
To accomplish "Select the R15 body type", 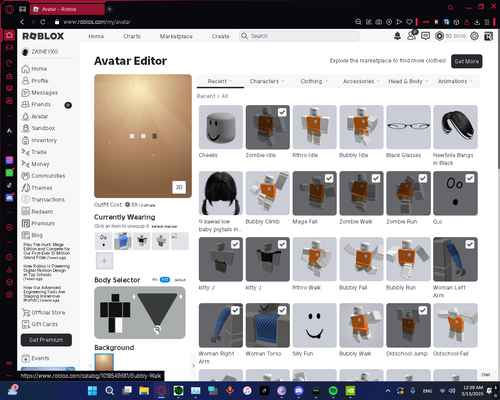I will click(165, 280).
